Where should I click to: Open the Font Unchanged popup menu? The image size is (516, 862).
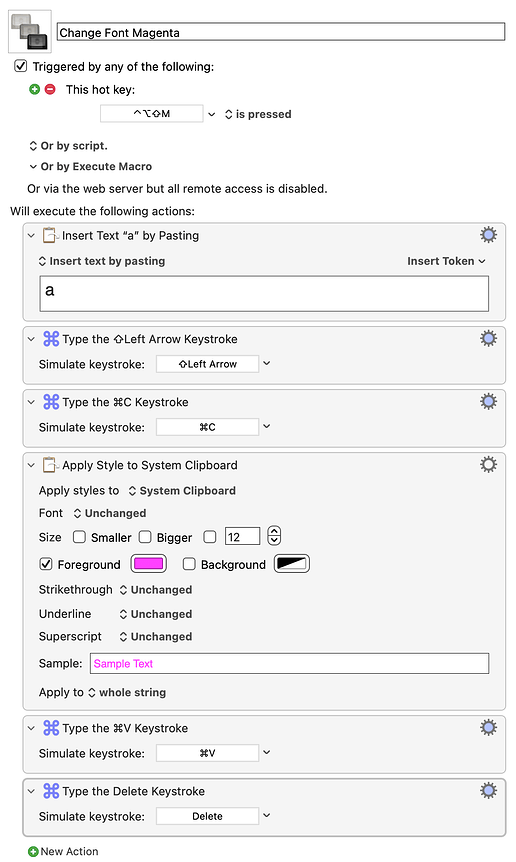(110, 513)
